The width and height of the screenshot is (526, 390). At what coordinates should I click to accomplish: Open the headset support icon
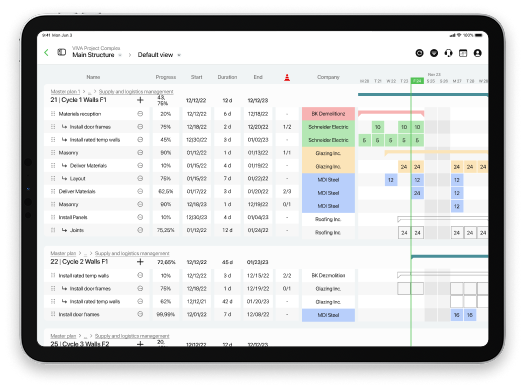[448, 53]
